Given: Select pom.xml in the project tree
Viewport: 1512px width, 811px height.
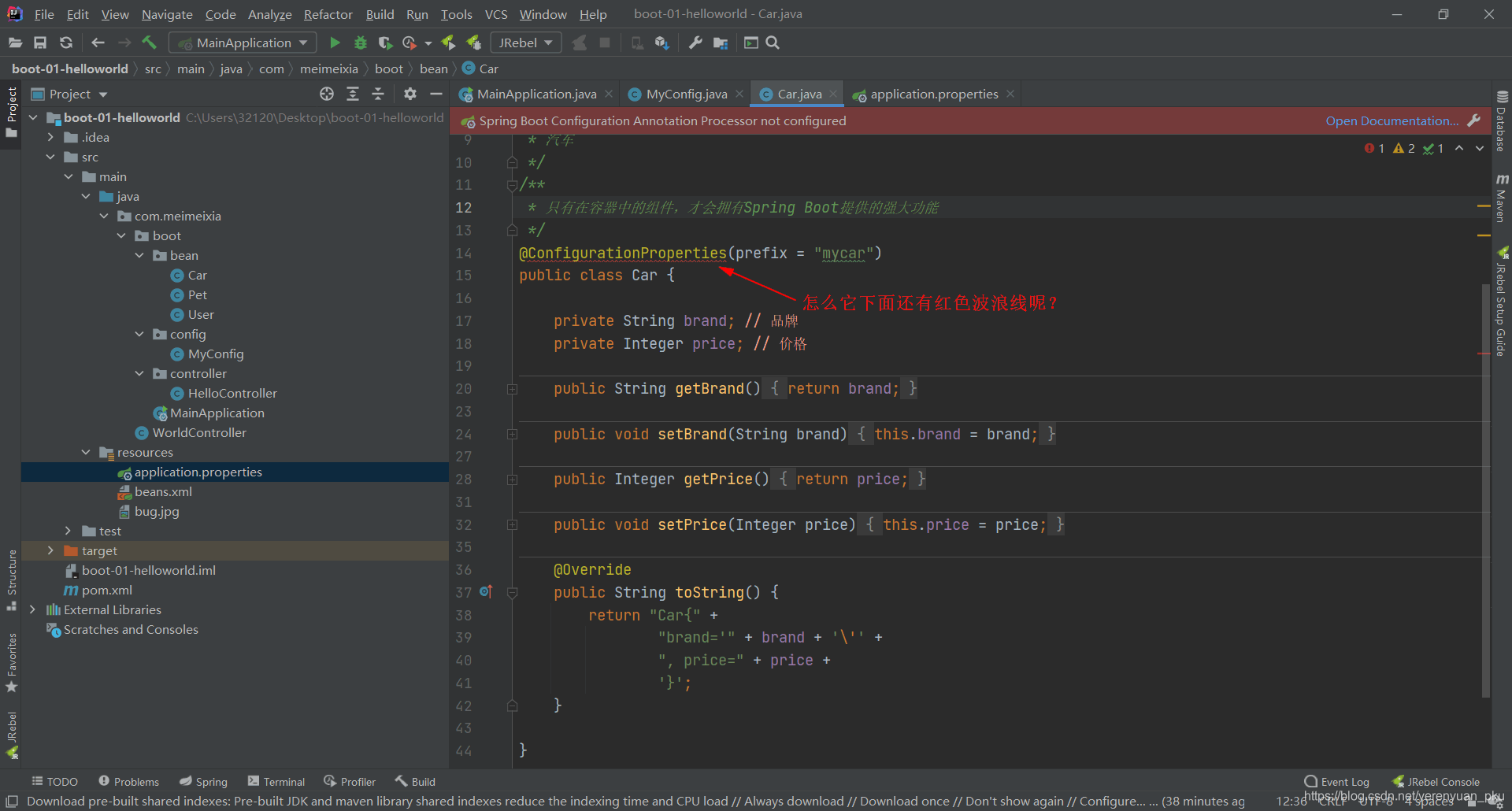Looking at the screenshot, I should [x=106, y=590].
